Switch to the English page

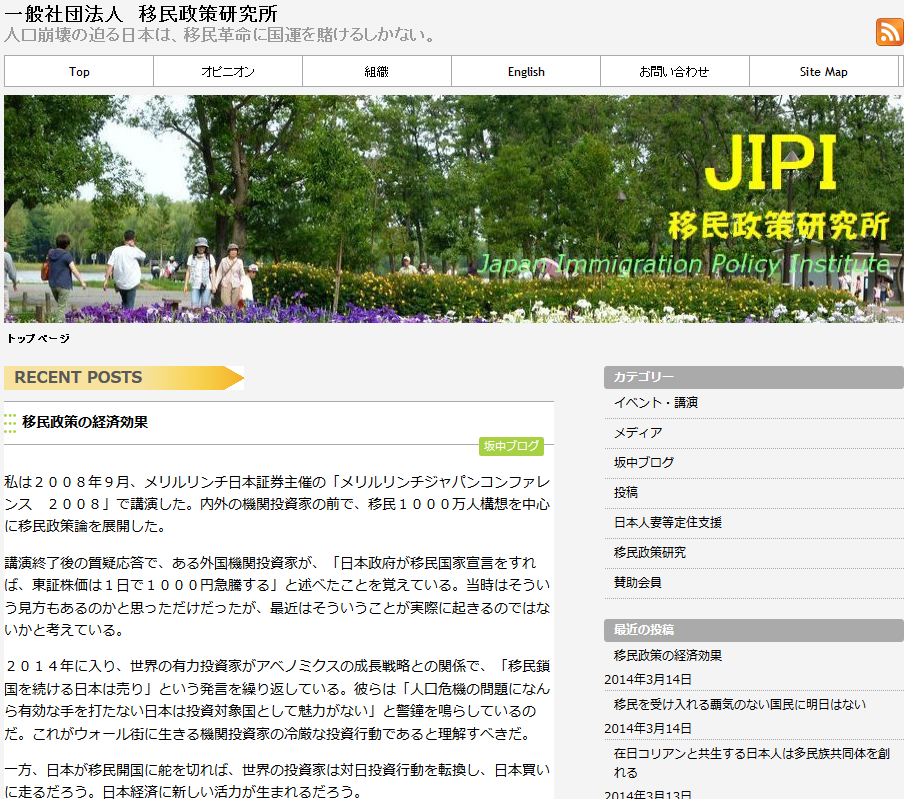point(526,71)
